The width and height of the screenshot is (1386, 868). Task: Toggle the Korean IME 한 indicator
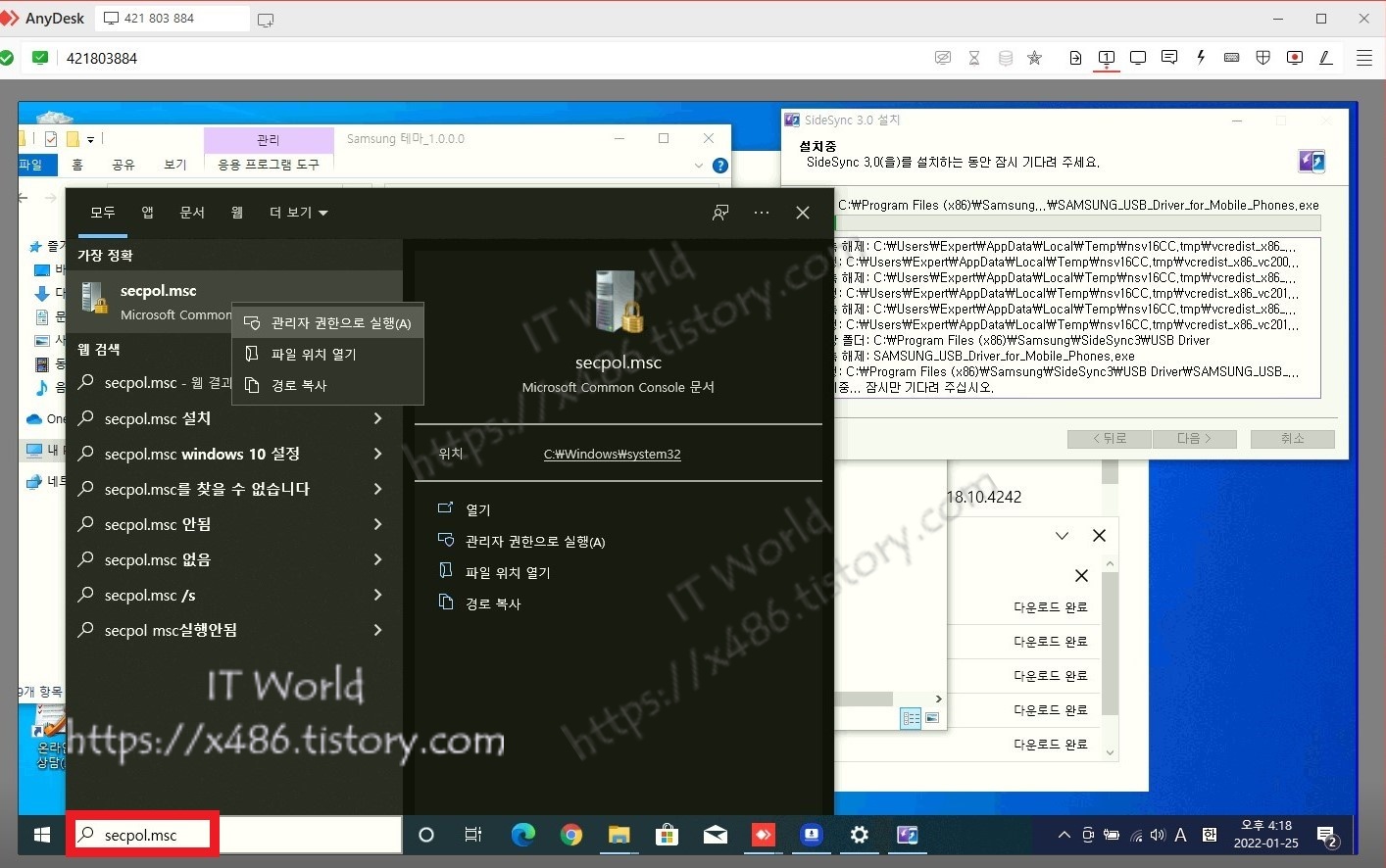coord(1210,835)
